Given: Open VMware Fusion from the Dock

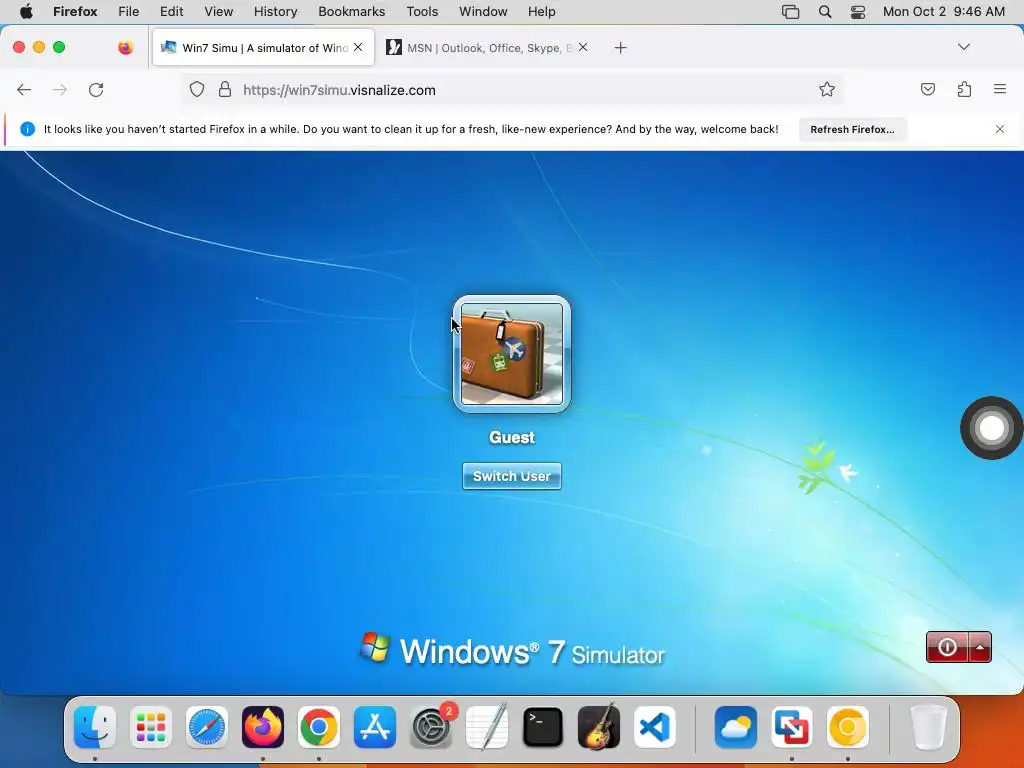Looking at the screenshot, I should [x=792, y=727].
